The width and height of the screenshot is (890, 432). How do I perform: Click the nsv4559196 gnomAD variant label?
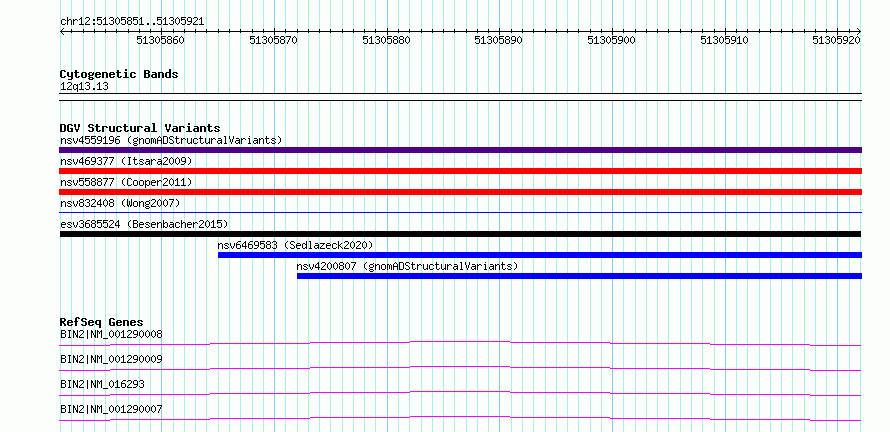coord(171,140)
